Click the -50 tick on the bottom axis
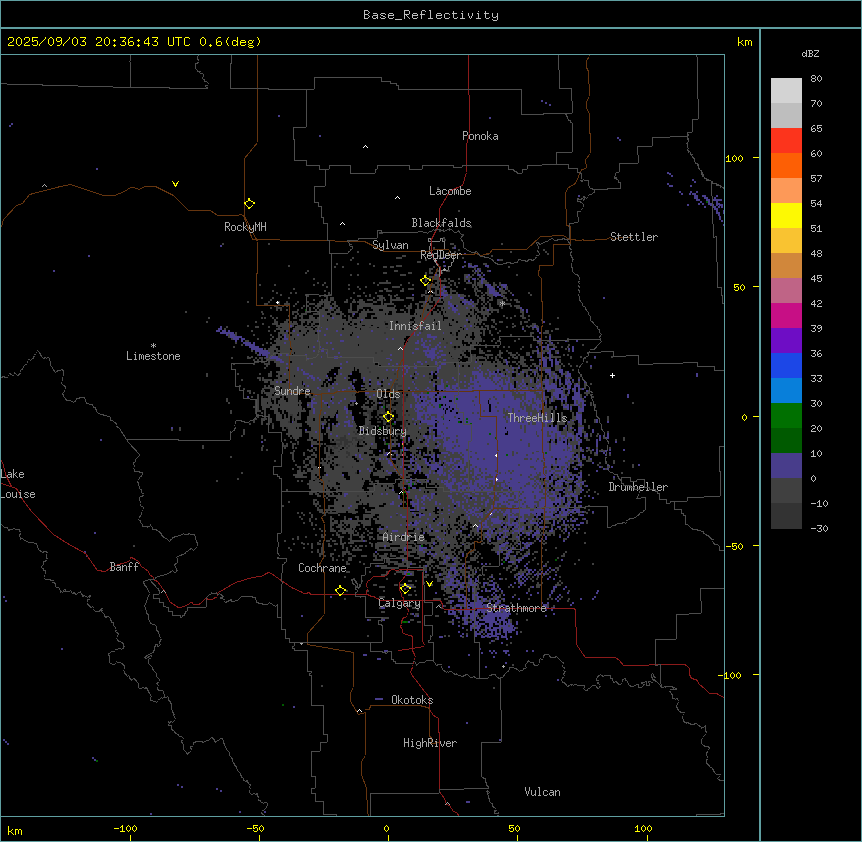This screenshot has height=842, width=862. point(255,828)
